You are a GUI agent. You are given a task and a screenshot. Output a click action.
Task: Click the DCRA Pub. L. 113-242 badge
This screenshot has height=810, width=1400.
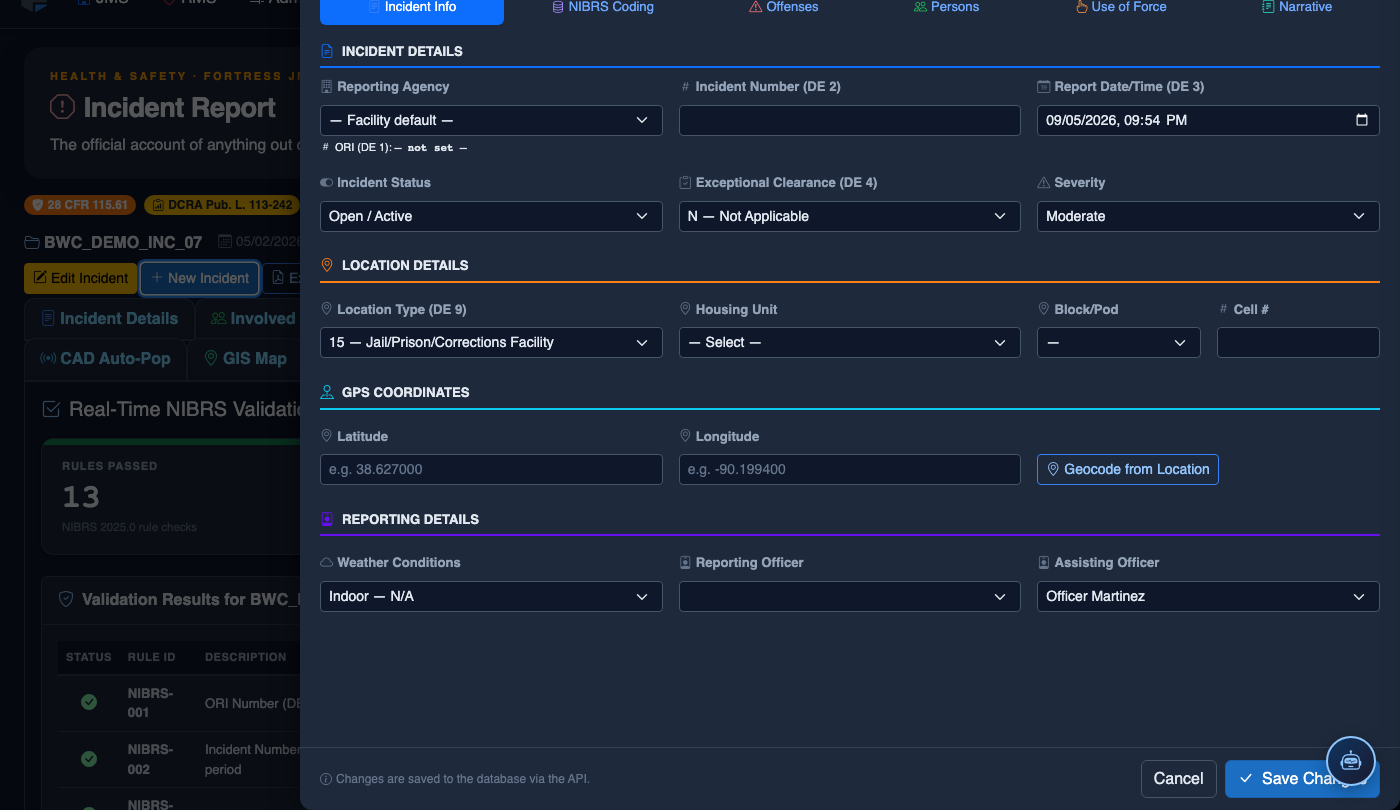click(x=222, y=205)
